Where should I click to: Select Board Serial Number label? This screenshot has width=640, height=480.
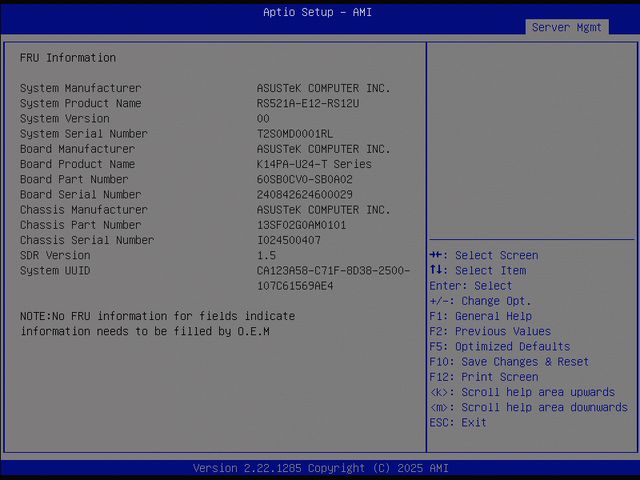pyautogui.click(x=80, y=194)
